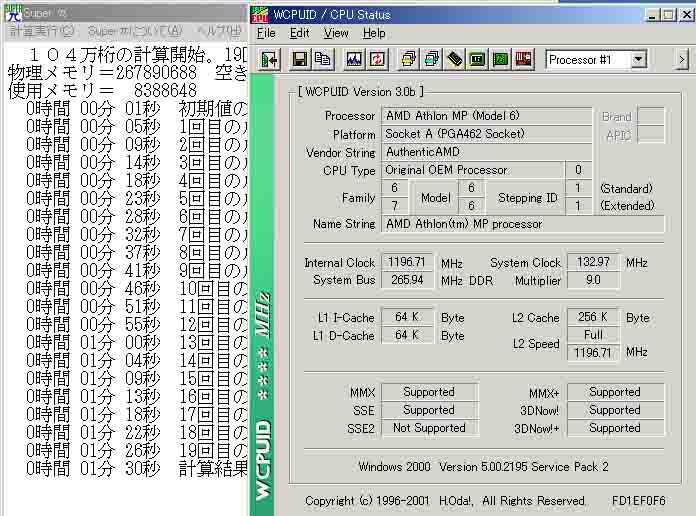Click the MMX Supported field
Viewport: 696px width, 516px height.
429,392
